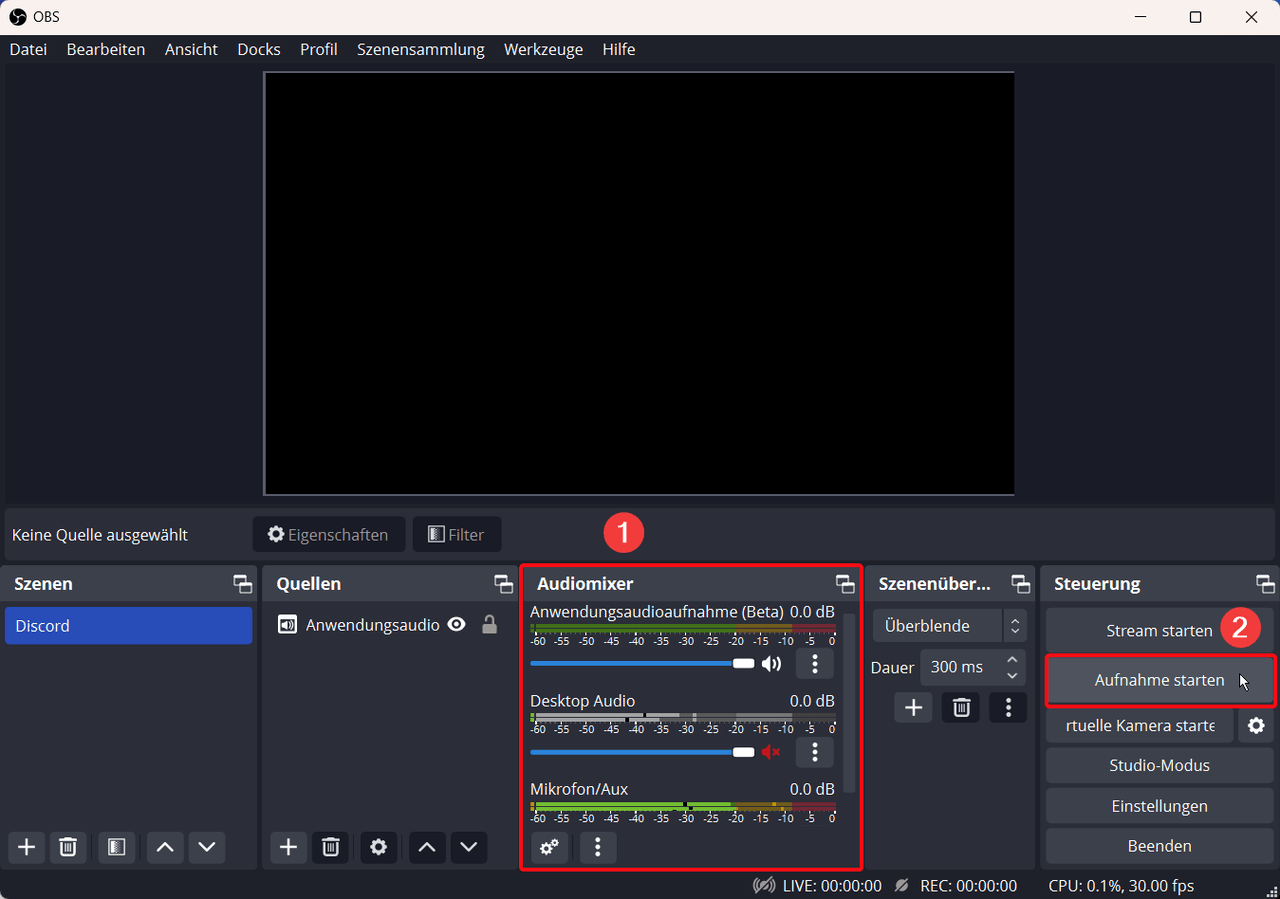Click the Anwendungsaudio source speaker icon
The width and height of the screenshot is (1280, 899).
pos(287,625)
